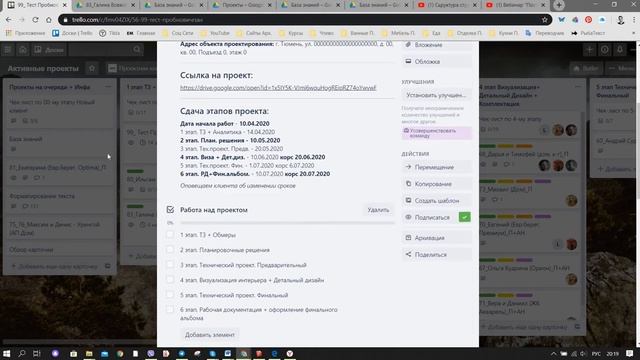Open the Еда bookmark folder
This screenshot has width=640, height=360.
432,33
